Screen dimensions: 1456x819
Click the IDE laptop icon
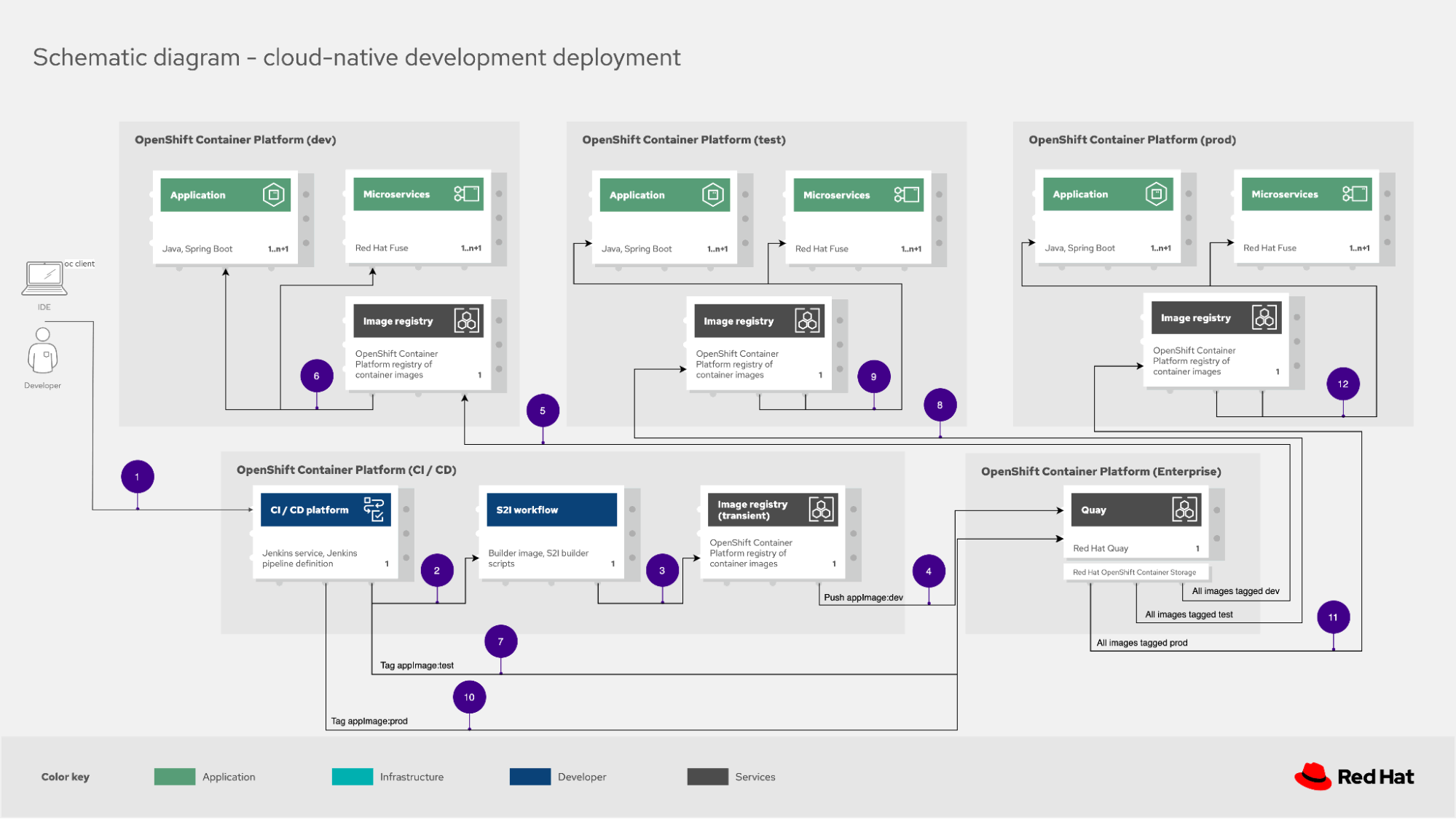click(44, 278)
